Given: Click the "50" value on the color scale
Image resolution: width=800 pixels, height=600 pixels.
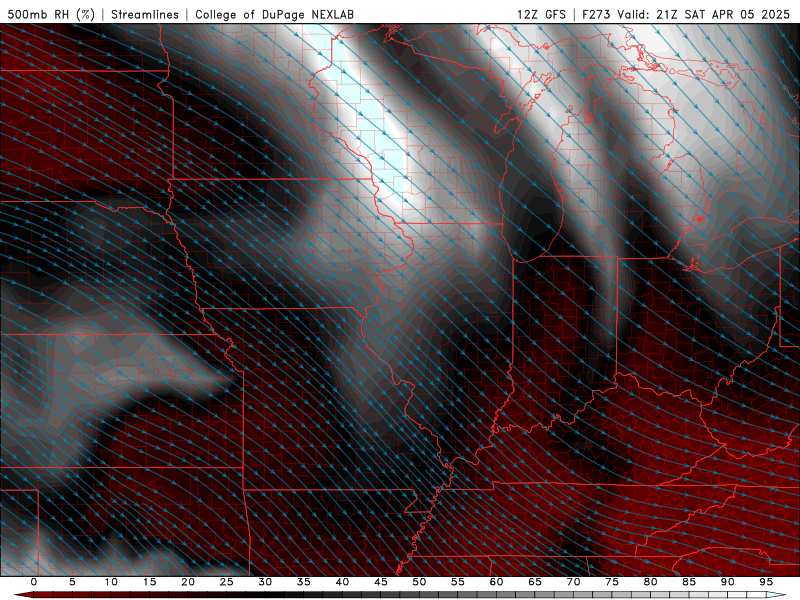Looking at the screenshot, I should pos(419,582).
